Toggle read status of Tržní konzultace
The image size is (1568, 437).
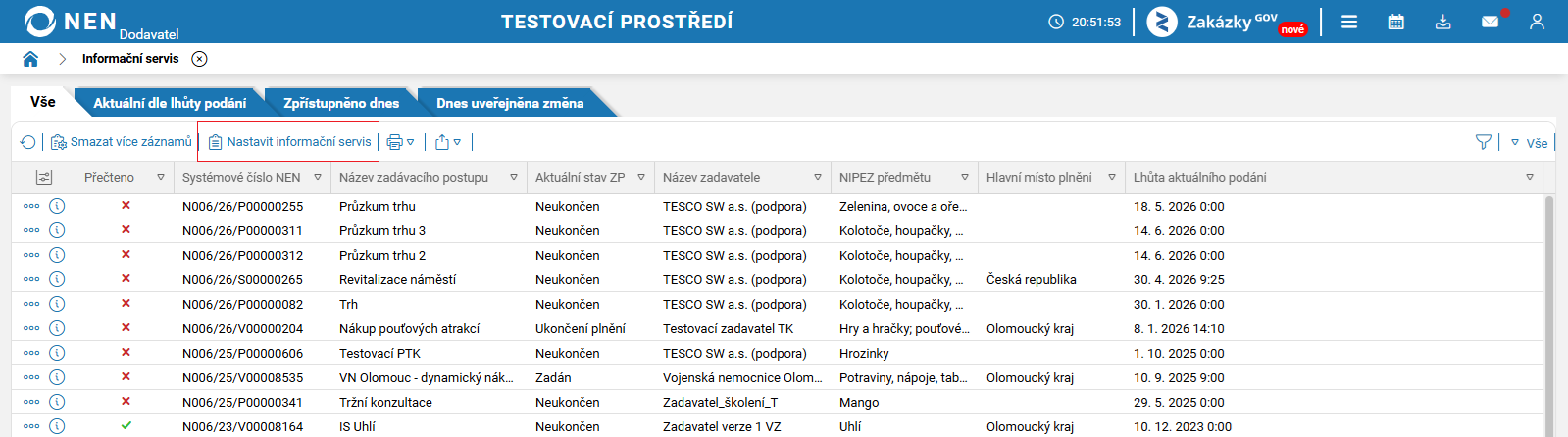(126, 401)
